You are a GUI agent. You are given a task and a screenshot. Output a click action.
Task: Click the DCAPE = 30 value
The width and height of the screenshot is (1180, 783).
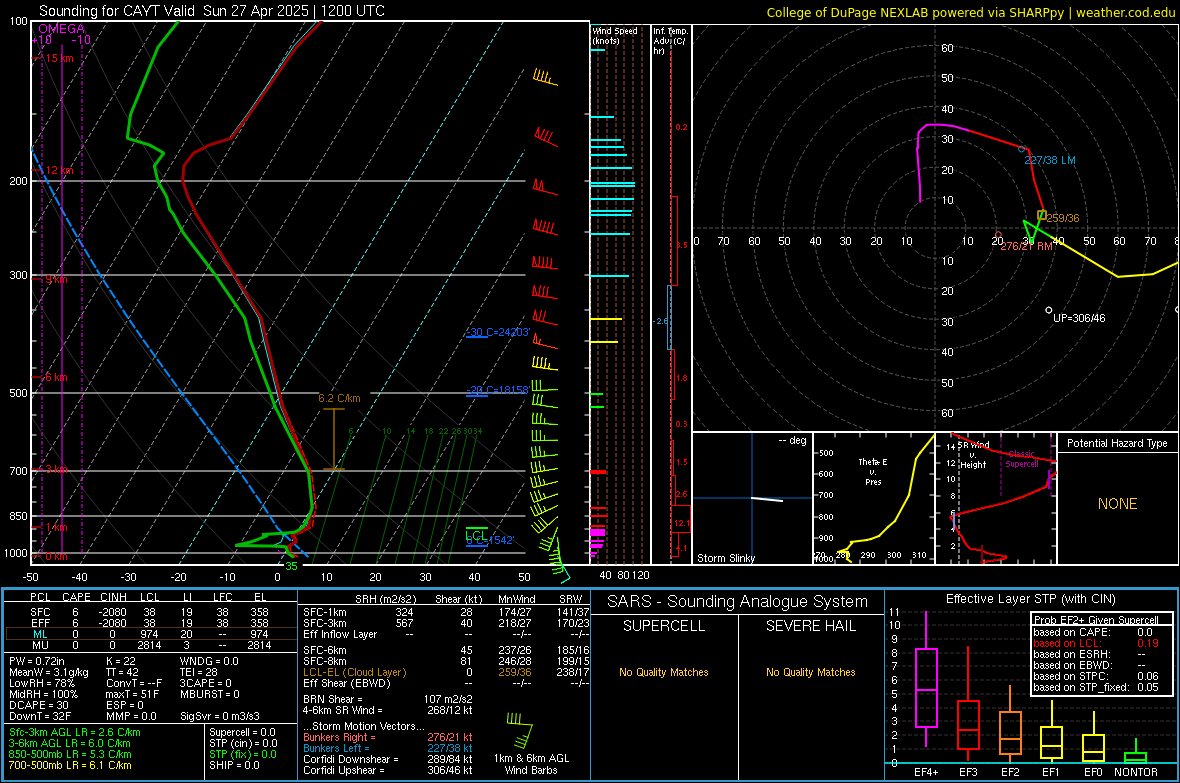39,705
